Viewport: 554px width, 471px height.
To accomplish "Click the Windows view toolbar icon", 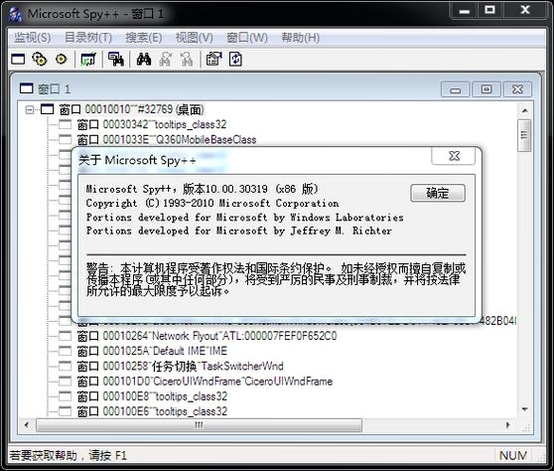I will click(18, 59).
